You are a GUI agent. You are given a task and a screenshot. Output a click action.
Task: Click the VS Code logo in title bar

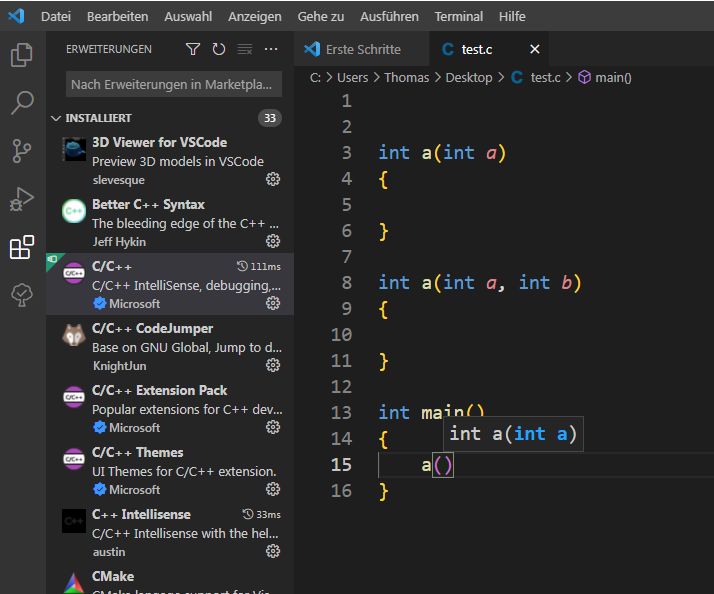coord(16,16)
